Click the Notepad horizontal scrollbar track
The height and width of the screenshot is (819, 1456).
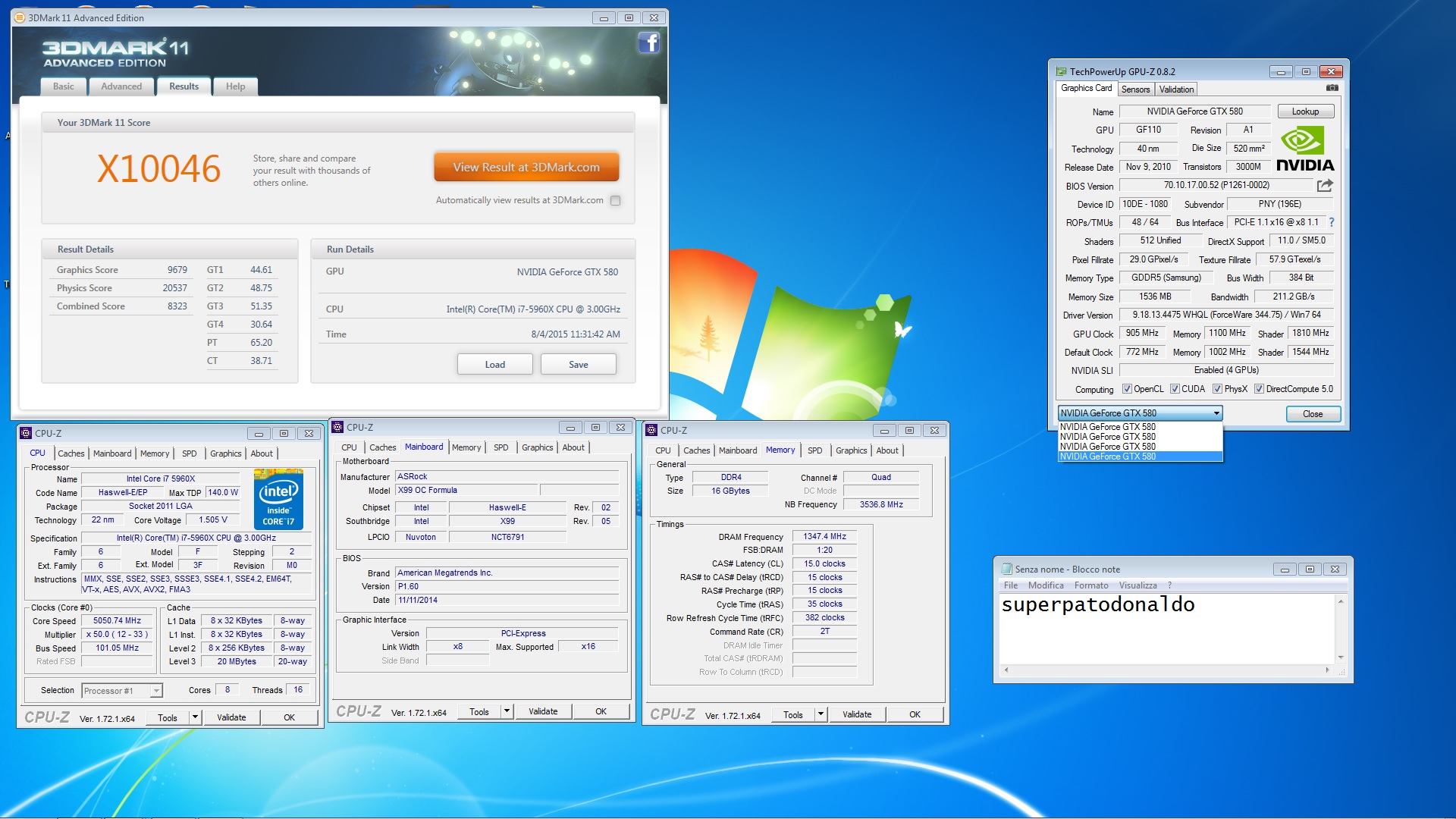click(x=1166, y=670)
